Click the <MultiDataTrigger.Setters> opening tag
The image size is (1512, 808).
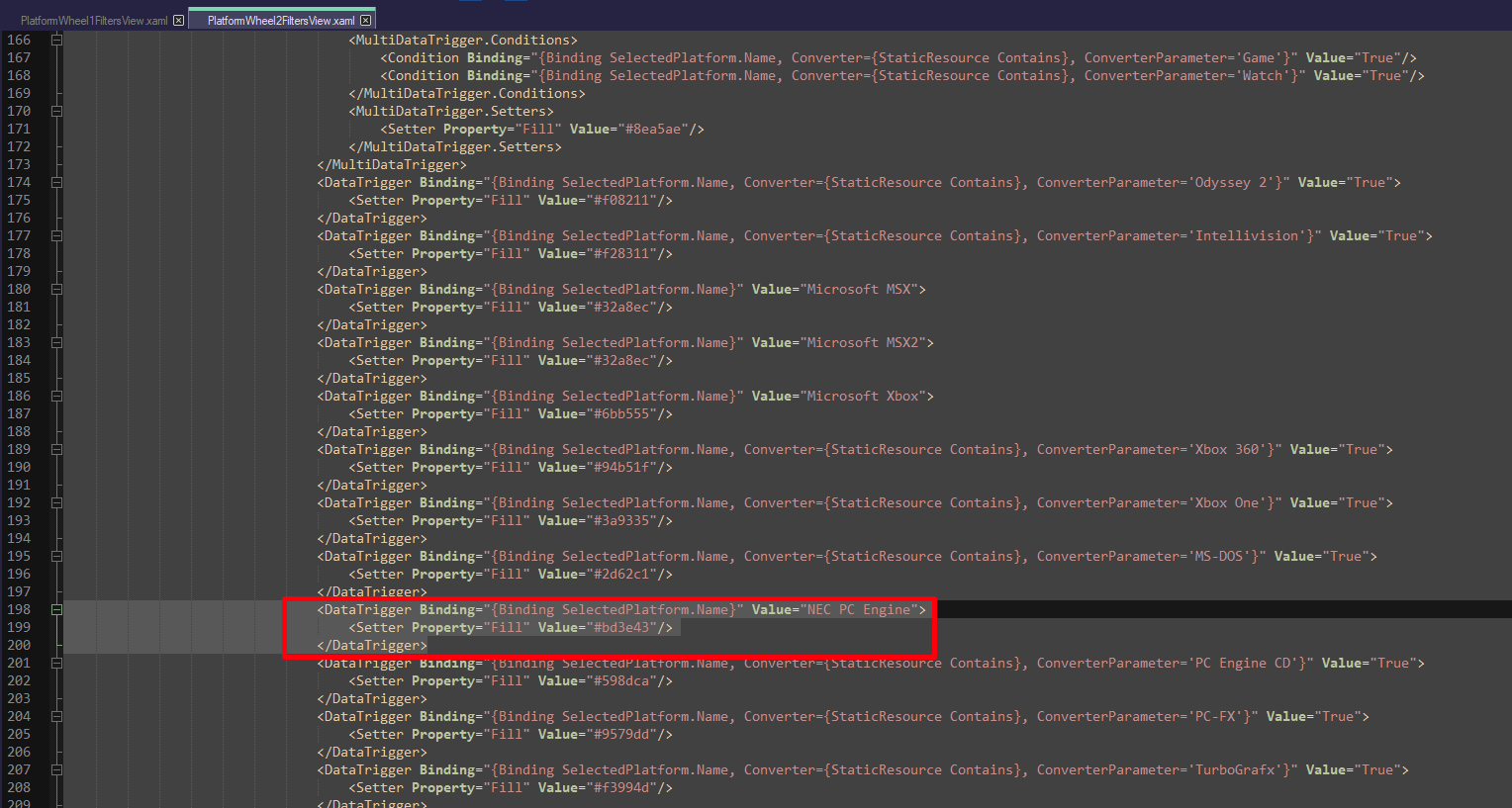tap(451, 112)
